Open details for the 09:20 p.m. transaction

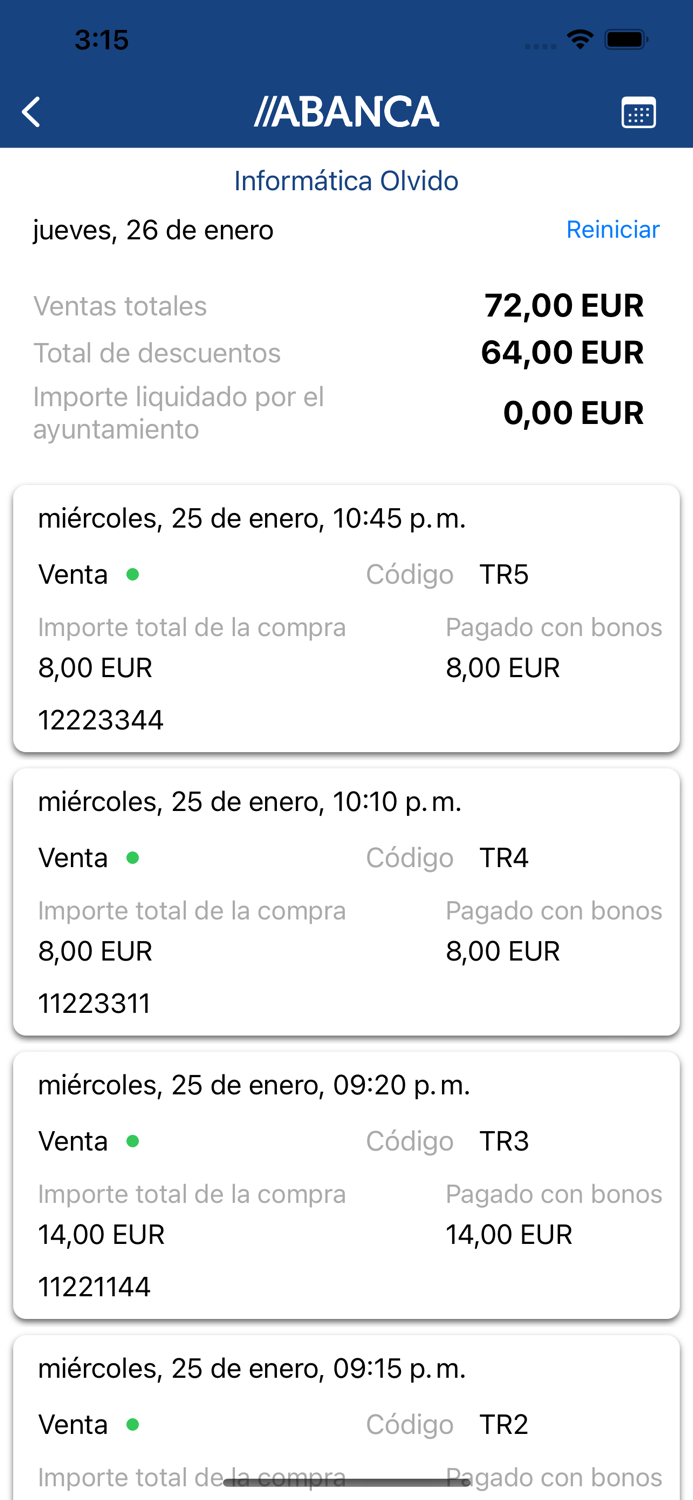pos(346,1183)
